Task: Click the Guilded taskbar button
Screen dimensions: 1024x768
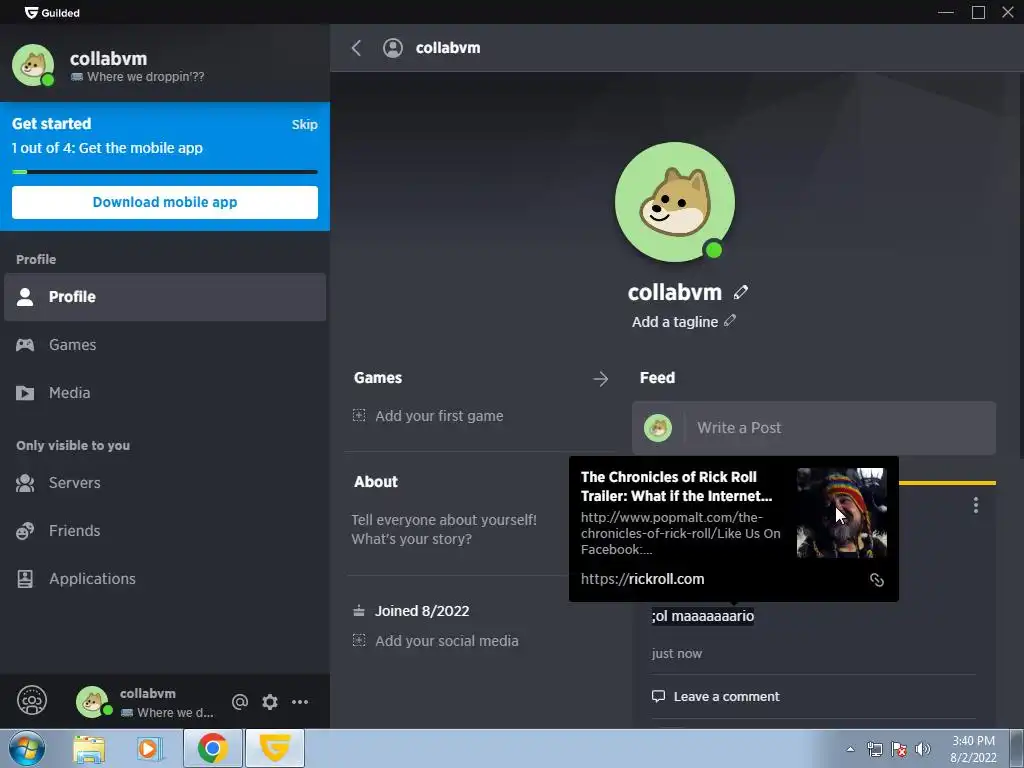Action: [x=275, y=748]
